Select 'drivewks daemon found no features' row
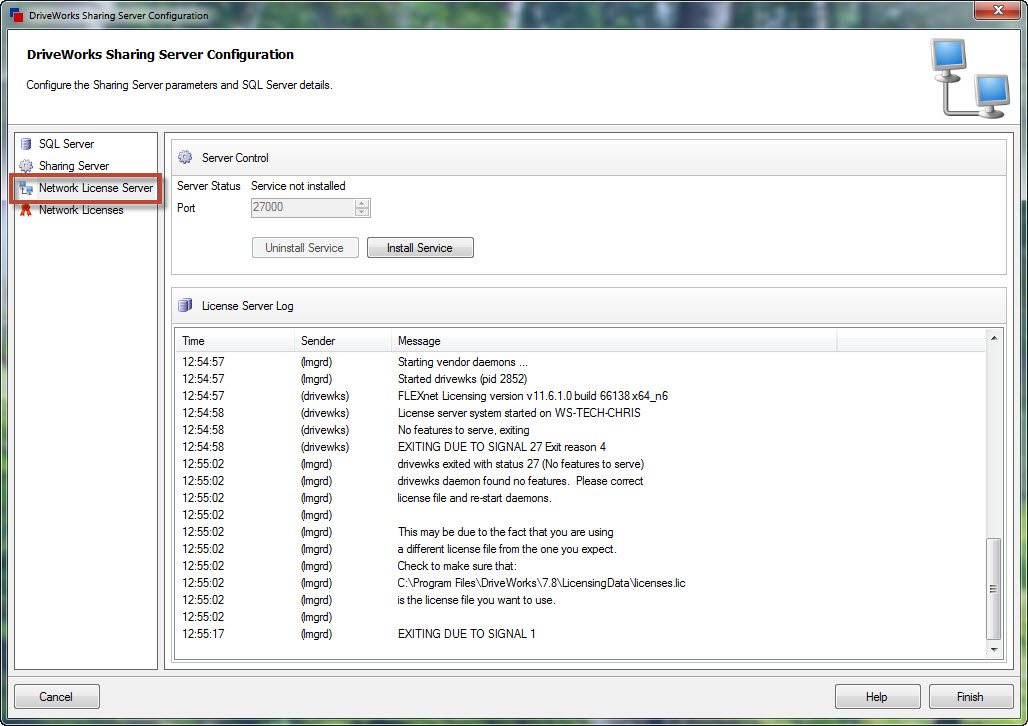Viewport: 1028px width, 726px height. pos(581,481)
